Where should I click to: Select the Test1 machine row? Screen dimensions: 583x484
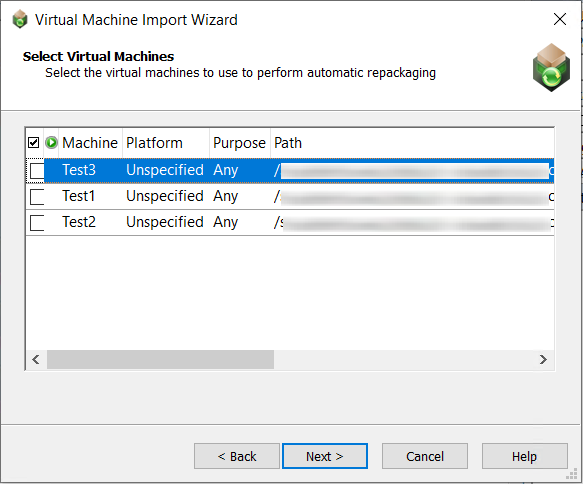pos(290,196)
